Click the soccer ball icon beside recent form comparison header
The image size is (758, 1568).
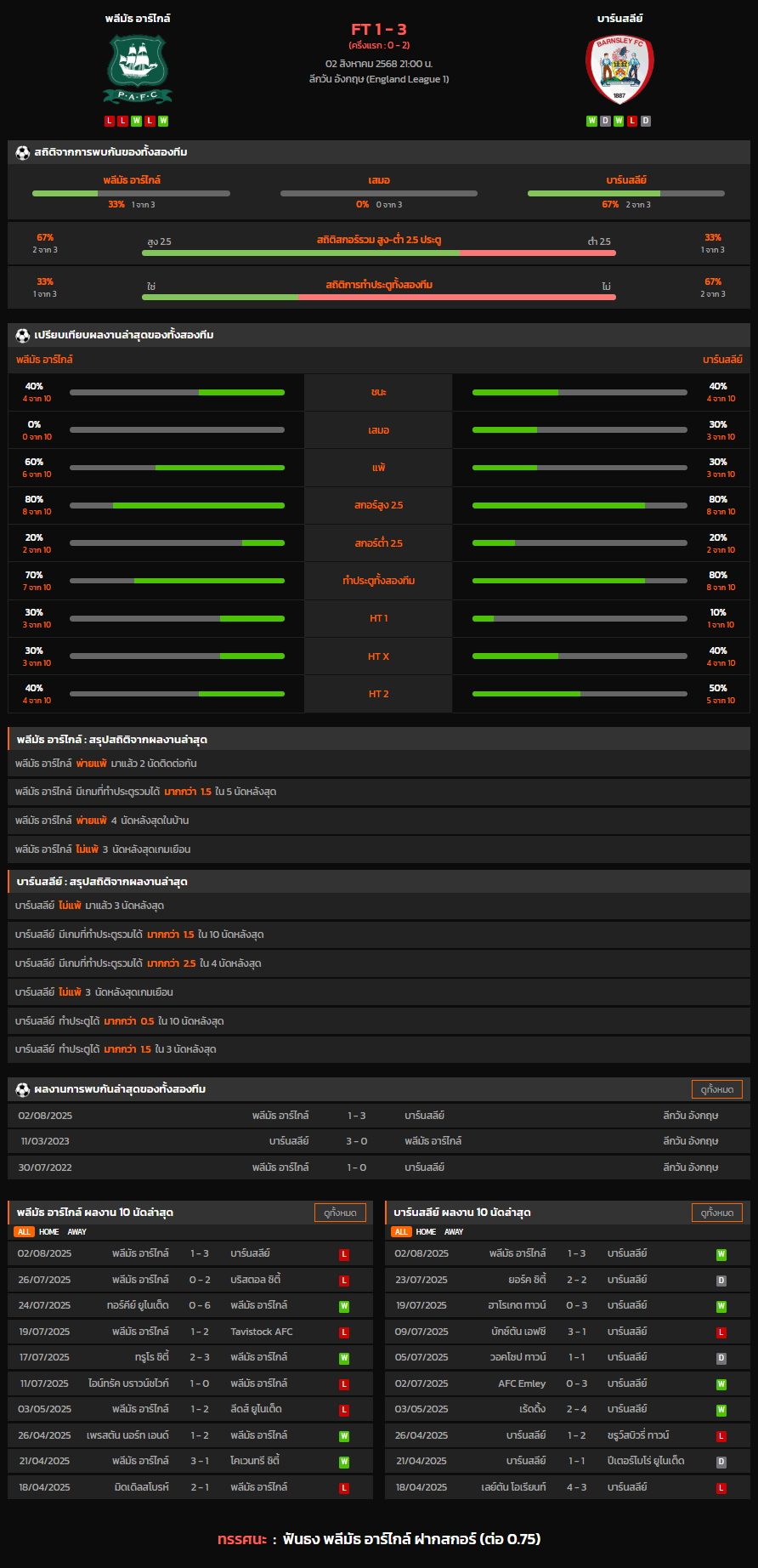point(23,335)
